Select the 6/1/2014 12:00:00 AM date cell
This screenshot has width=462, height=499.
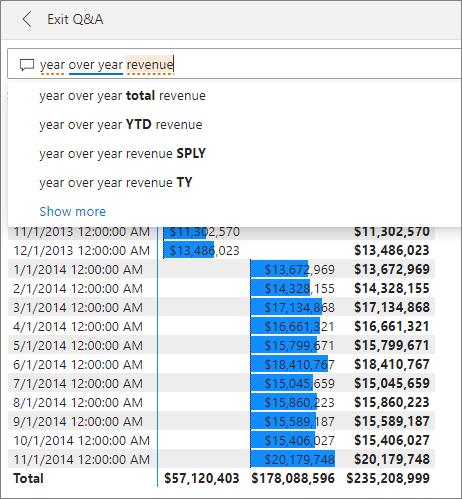point(78,364)
